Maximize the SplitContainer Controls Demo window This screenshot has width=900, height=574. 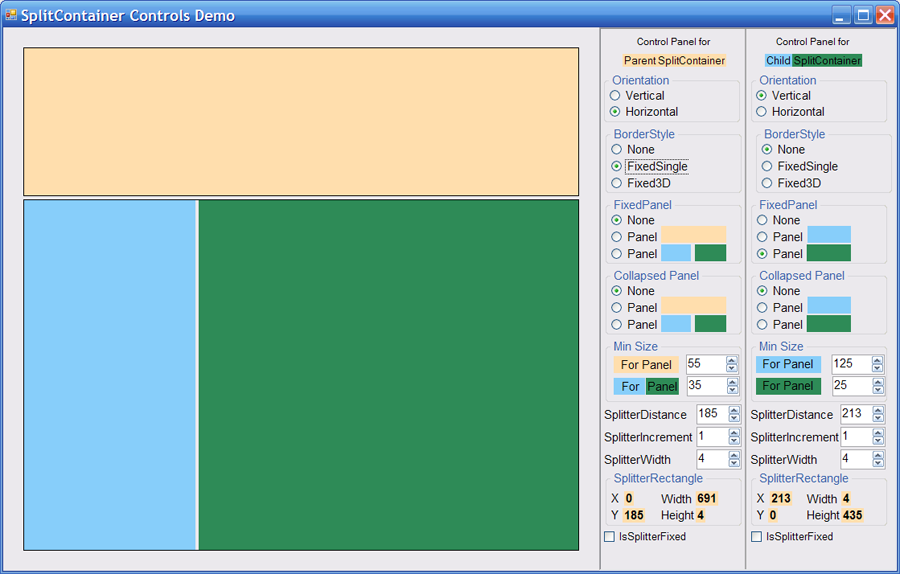[x=863, y=15]
